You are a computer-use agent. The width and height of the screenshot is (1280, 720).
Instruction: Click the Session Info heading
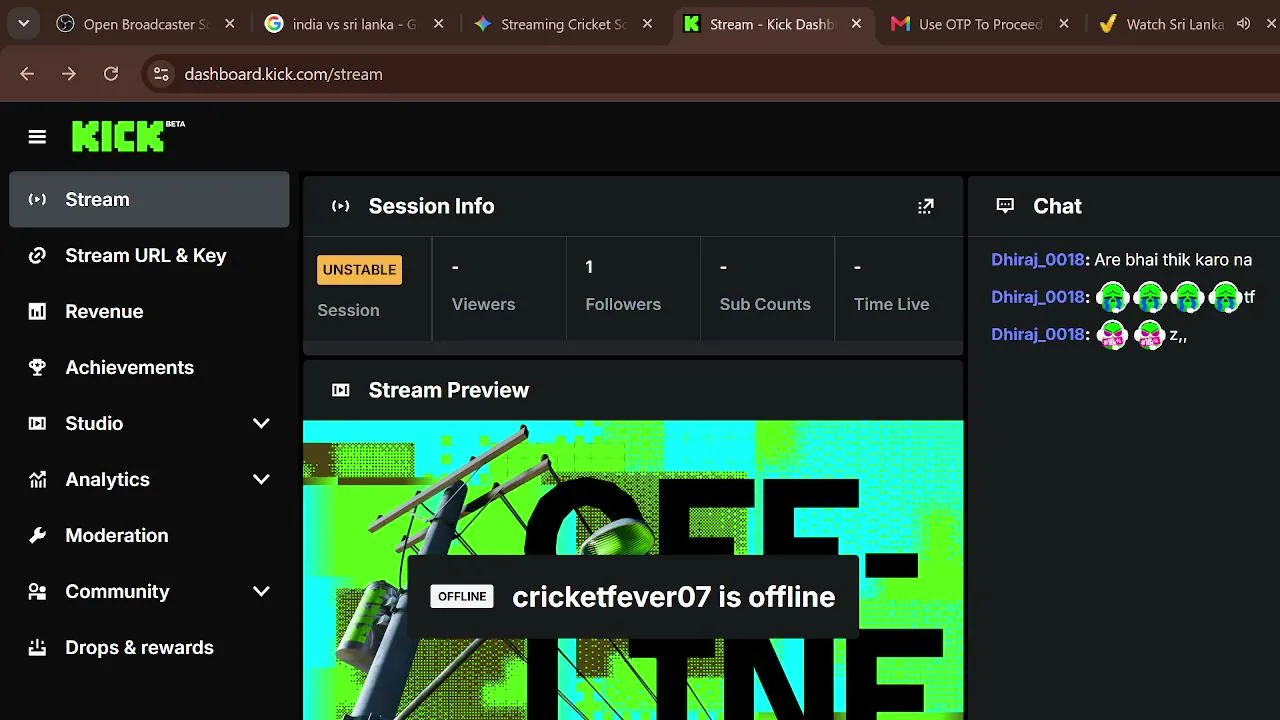coord(431,206)
